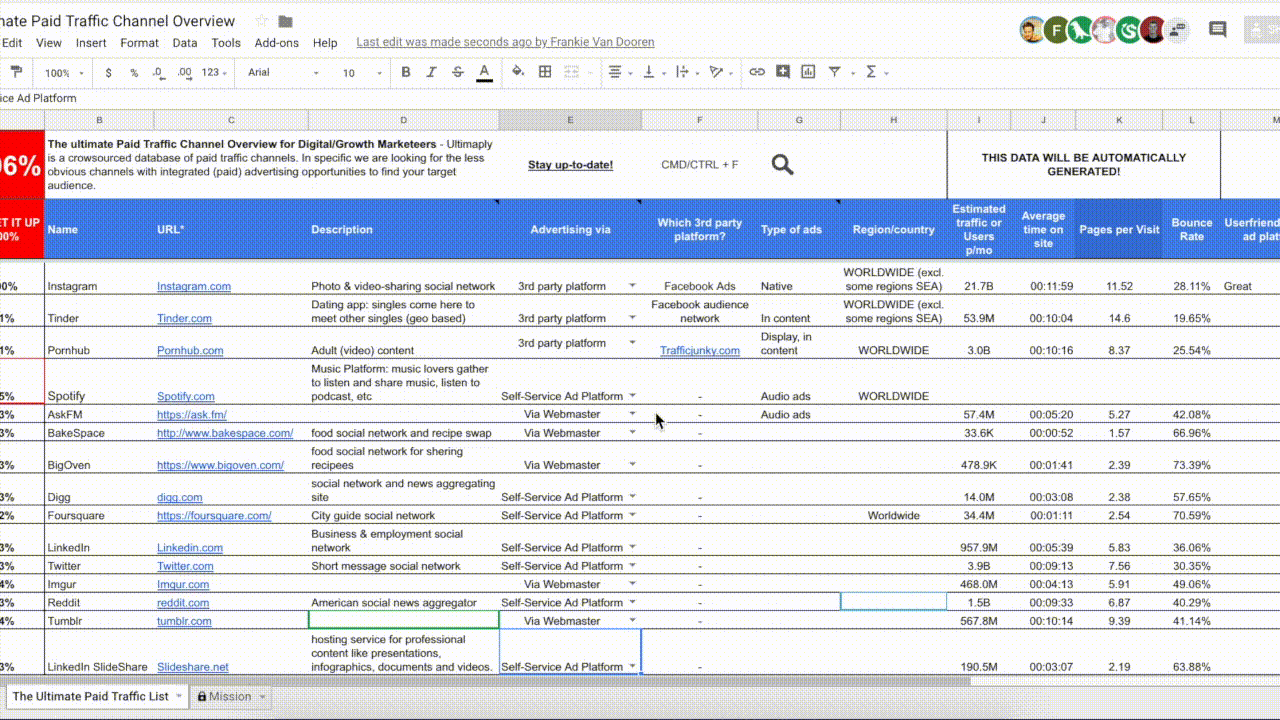Image resolution: width=1280 pixels, height=720 pixels.
Task: Toggle italic formatting
Action: point(432,72)
